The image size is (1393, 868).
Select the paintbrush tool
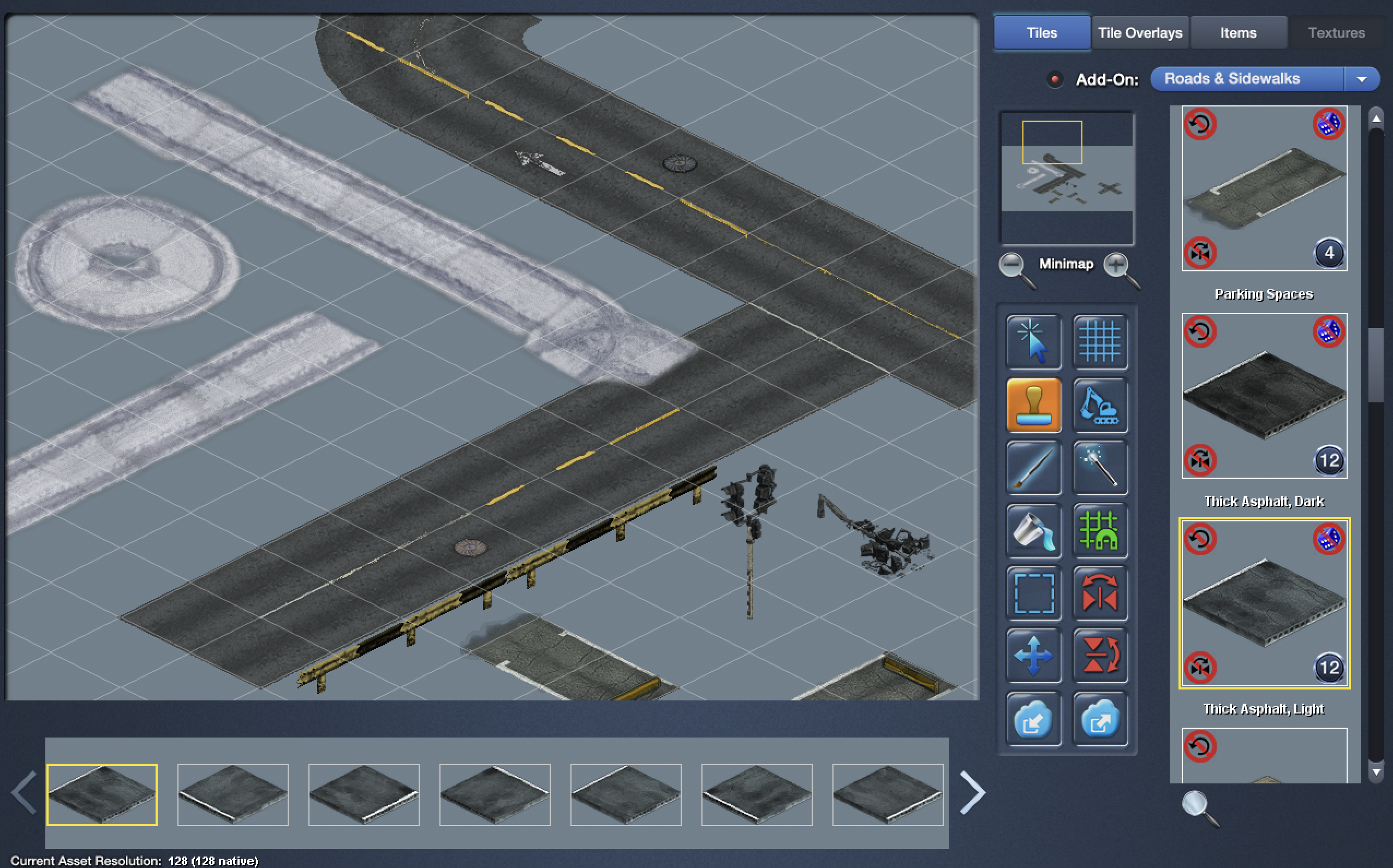[x=1033, y=468]
